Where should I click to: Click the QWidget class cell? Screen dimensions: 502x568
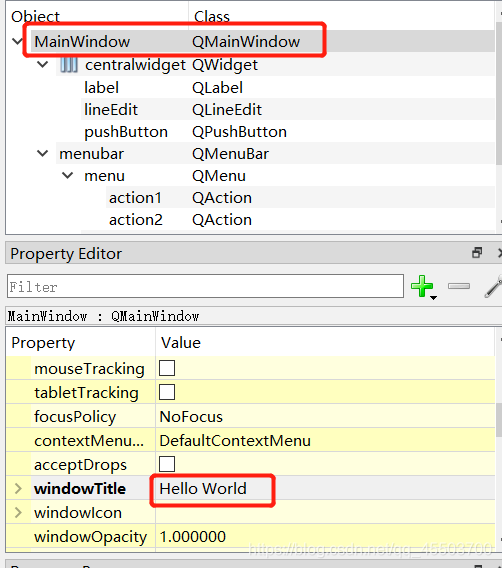point(225,65)
